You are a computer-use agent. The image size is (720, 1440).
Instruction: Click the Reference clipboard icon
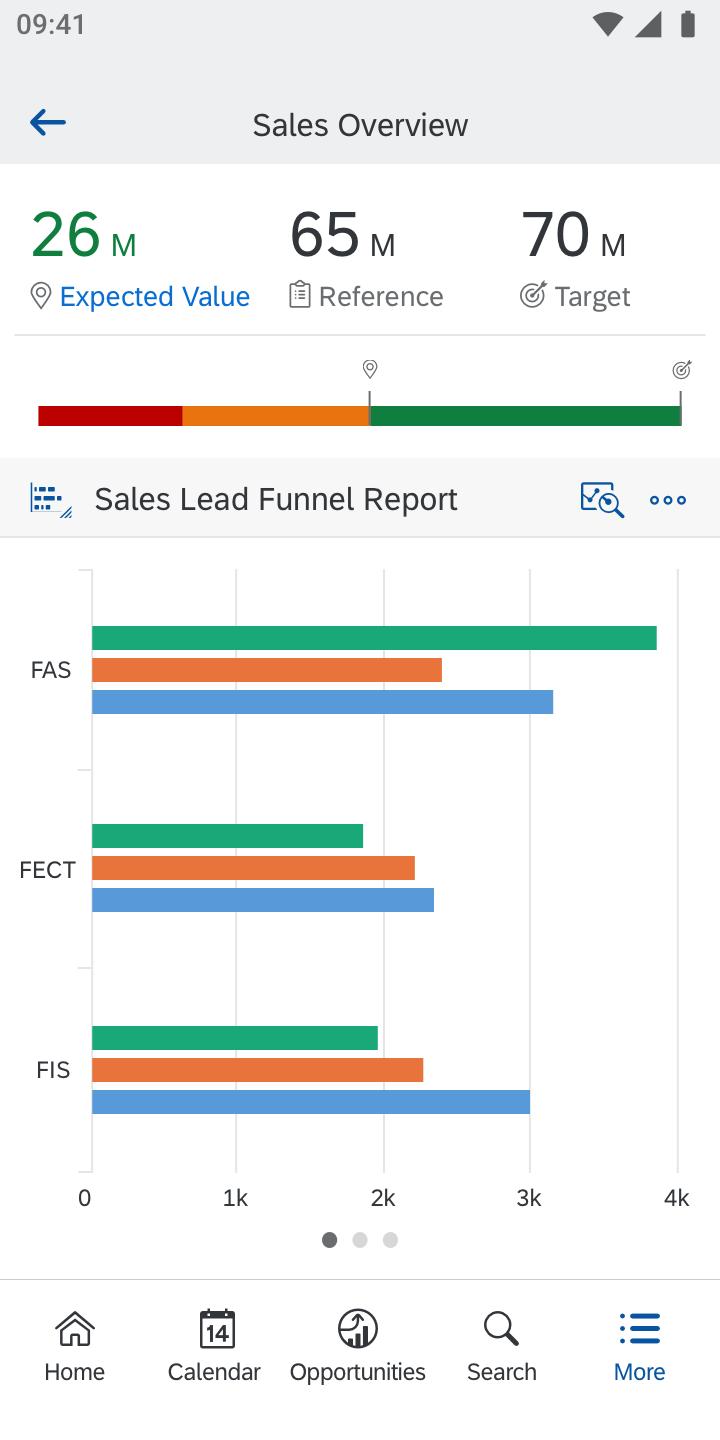coord(299,295)
